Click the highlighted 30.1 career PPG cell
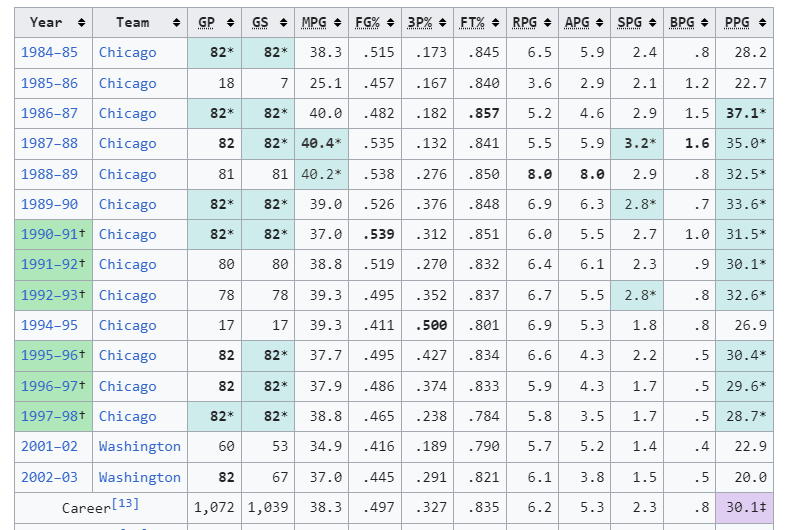This screenshot has width=788, height=530. point(744,507)
